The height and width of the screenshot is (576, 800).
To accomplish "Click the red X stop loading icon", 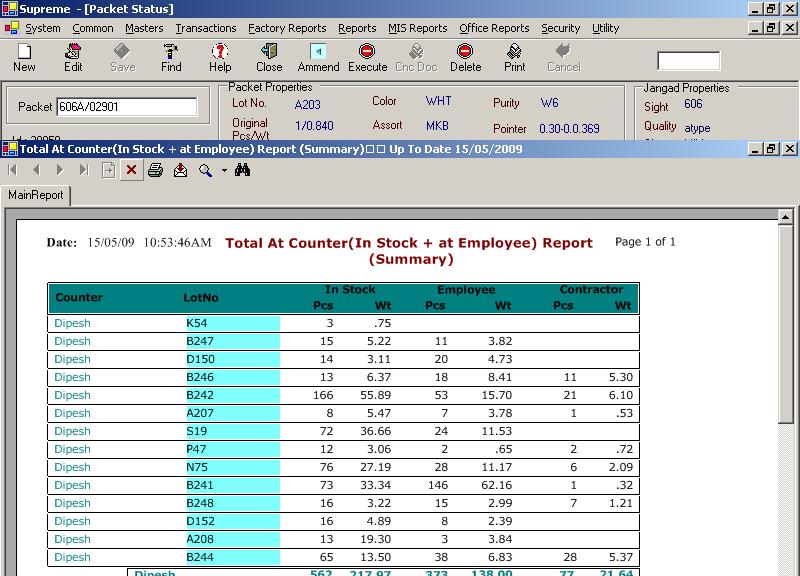I will pos(130,170).
